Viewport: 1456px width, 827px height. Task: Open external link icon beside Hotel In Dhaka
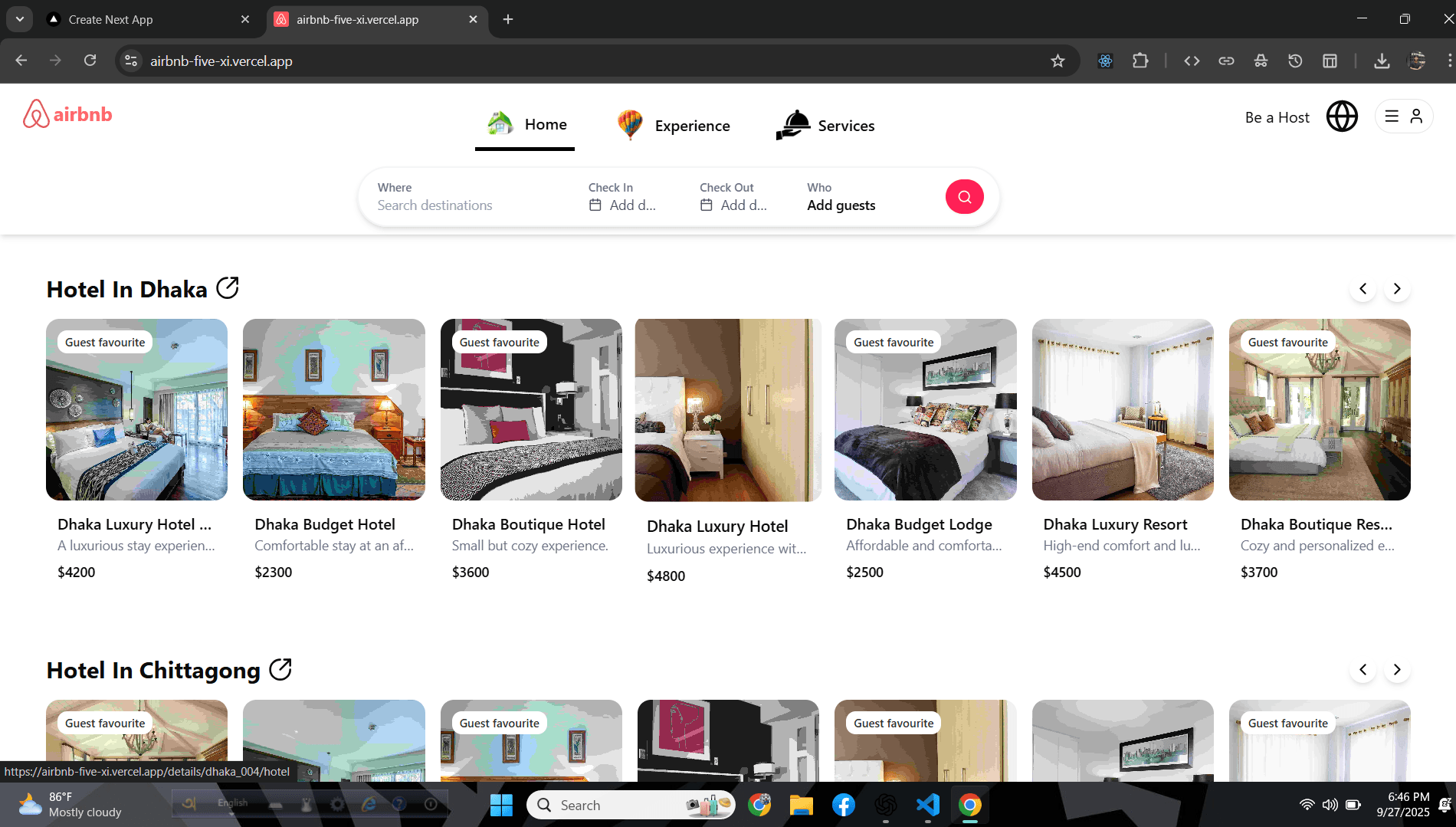tap(228, 288)
